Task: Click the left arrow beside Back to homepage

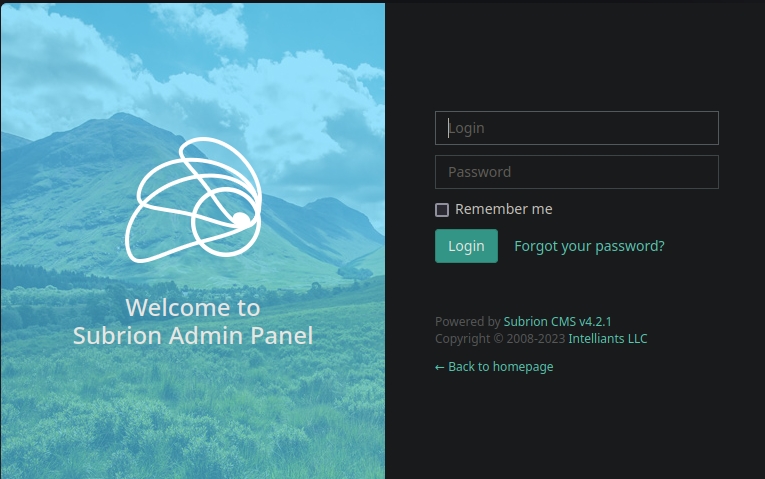Action: (440, 367)
